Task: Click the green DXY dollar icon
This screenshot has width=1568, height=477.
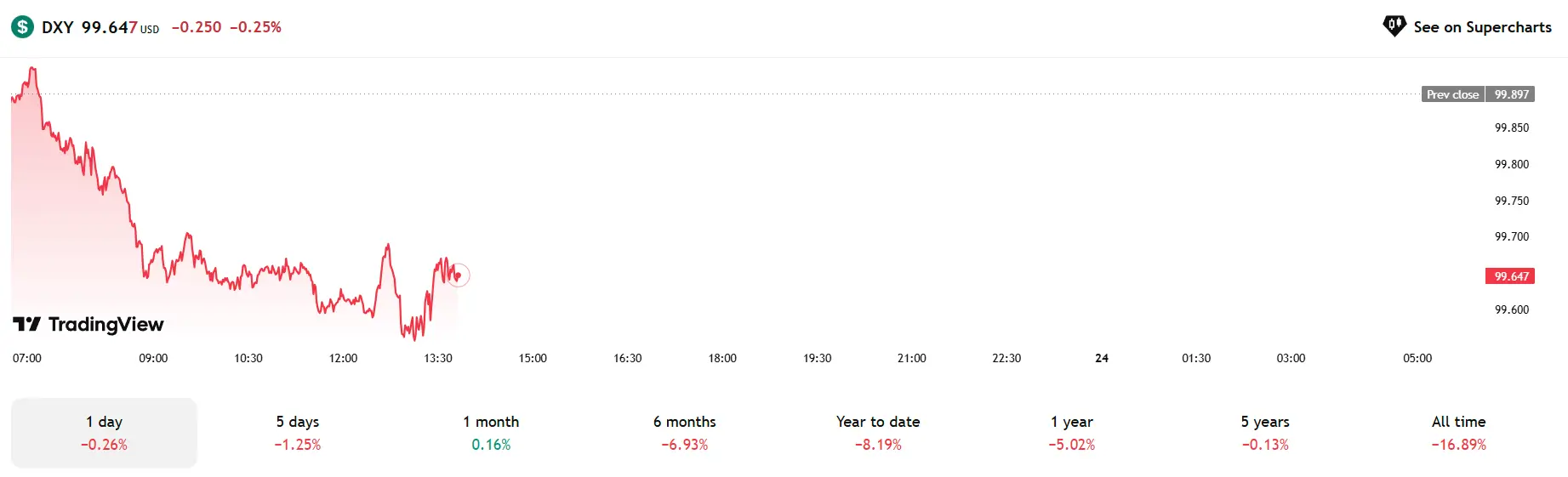Action: 22,27
